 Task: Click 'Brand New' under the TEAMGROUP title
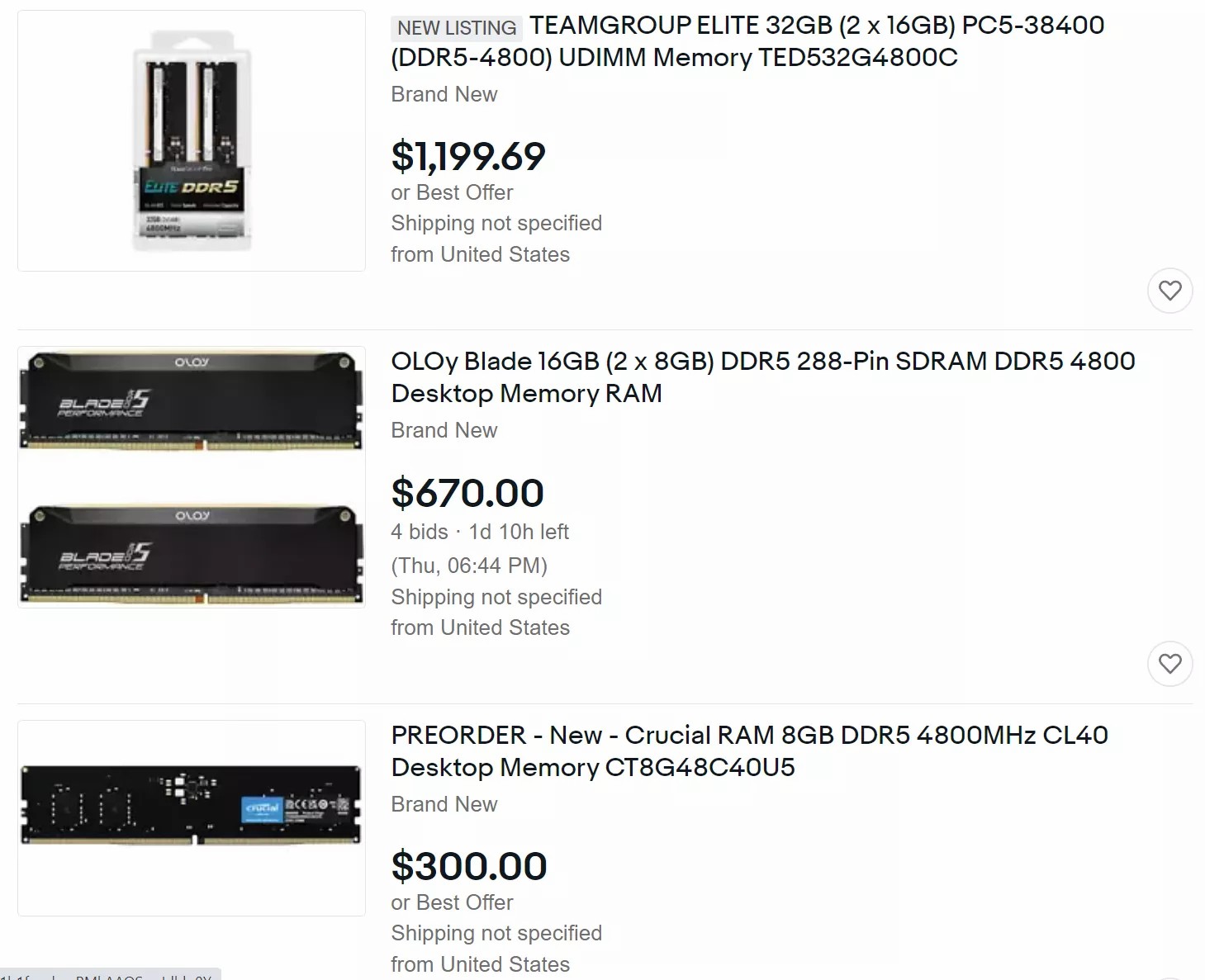click(444, 94)
